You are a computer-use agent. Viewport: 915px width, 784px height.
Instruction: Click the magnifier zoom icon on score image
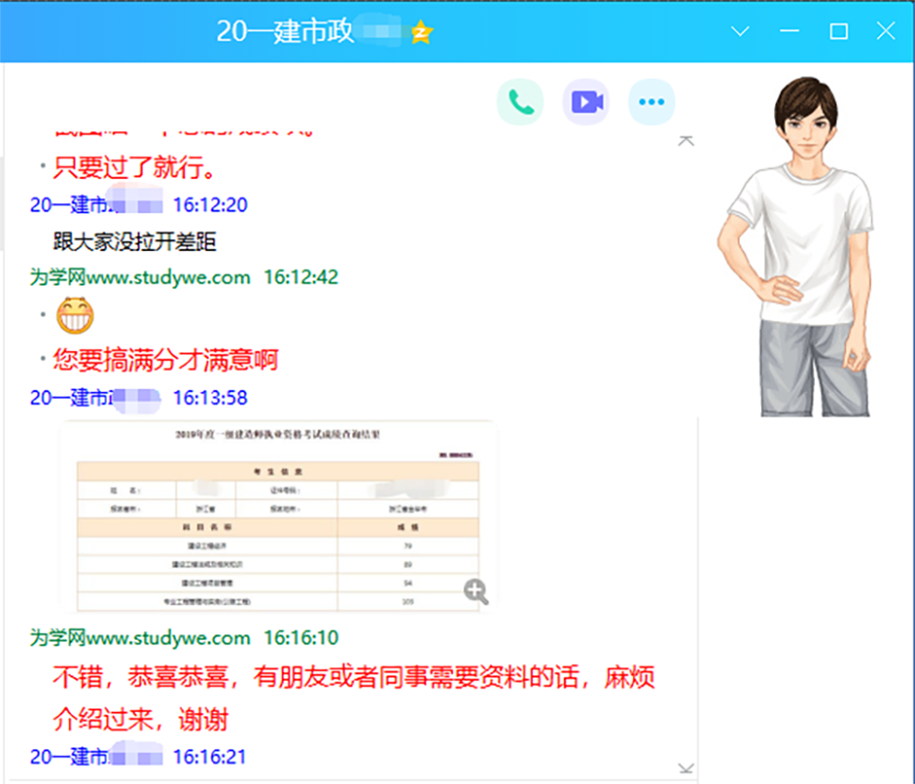[x=476, y=591]
